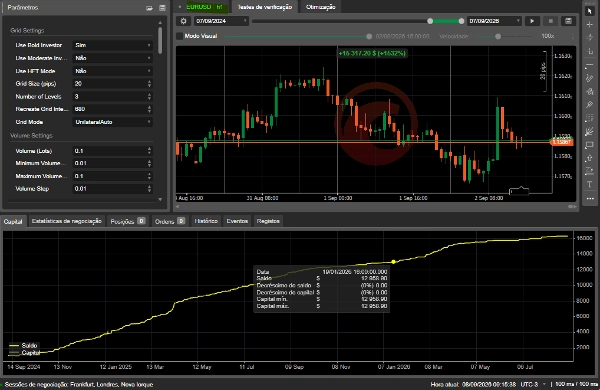
Task: Select the Capital tab
Action: click(13, 221)
